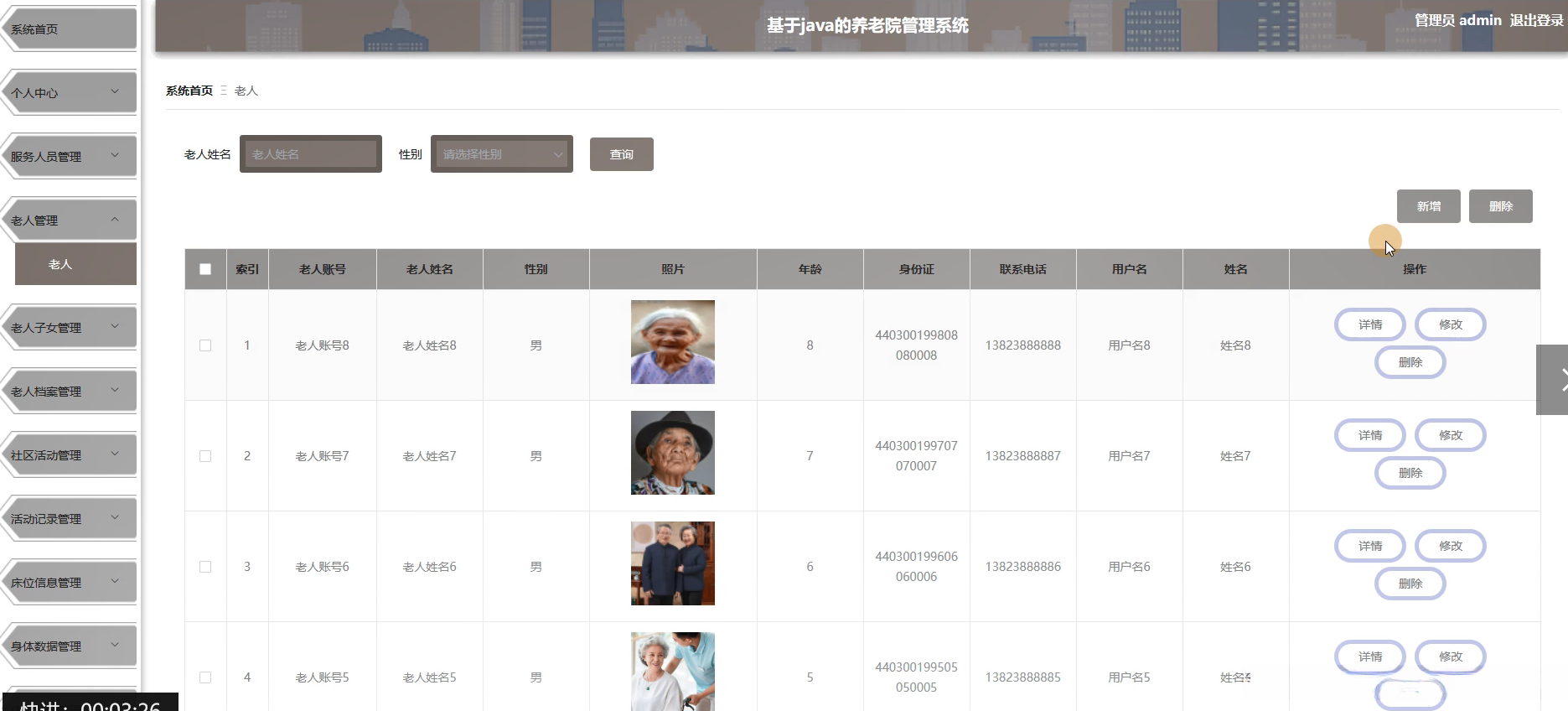Viewport: 1568px width, 711px height.
Task: View 详情 for 老人账号8
Action: (1370, 324)
